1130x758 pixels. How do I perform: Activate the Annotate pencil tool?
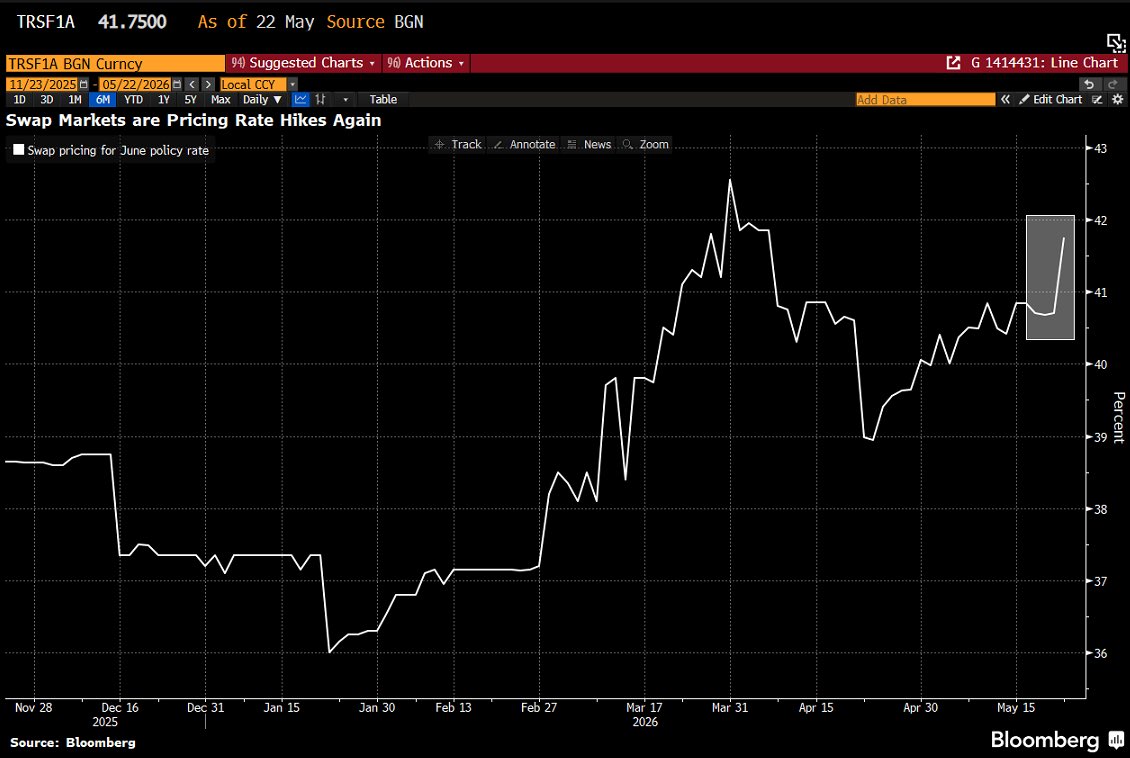coord(524,144)
